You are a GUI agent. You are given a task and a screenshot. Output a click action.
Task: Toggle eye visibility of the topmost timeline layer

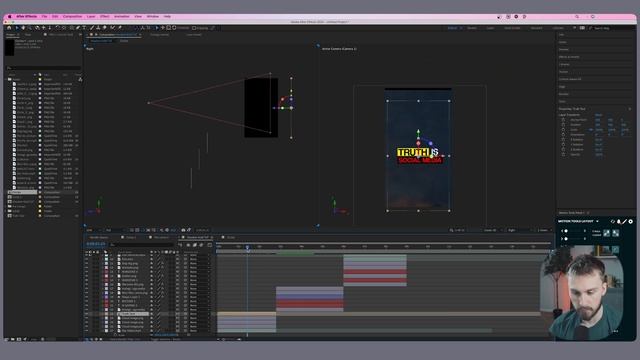pos(87,255)
